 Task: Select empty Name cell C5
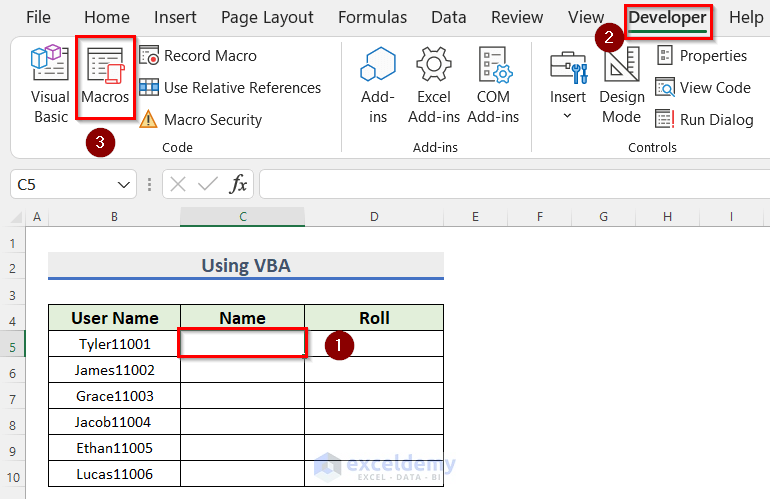[243, 343]
